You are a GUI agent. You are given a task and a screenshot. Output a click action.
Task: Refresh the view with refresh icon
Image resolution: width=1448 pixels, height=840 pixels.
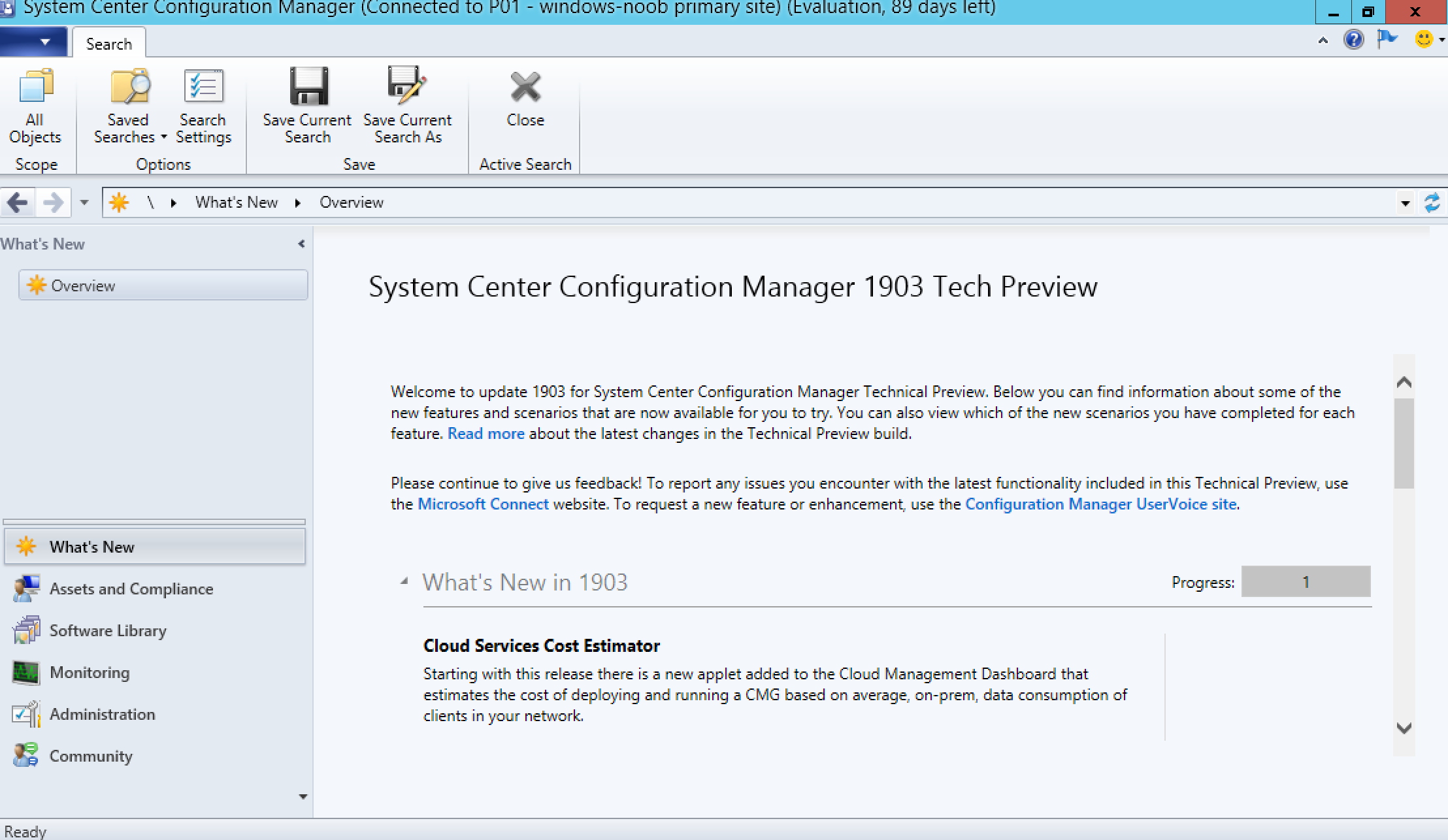pyautogui.click(x=1432, y=202)
